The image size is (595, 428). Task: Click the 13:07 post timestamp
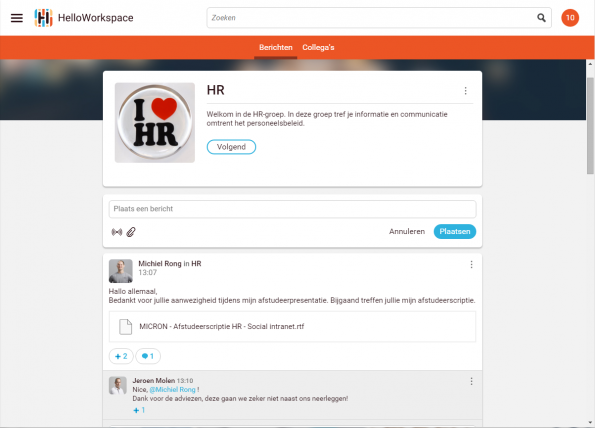pyautogui.click(x=148, y=273)
